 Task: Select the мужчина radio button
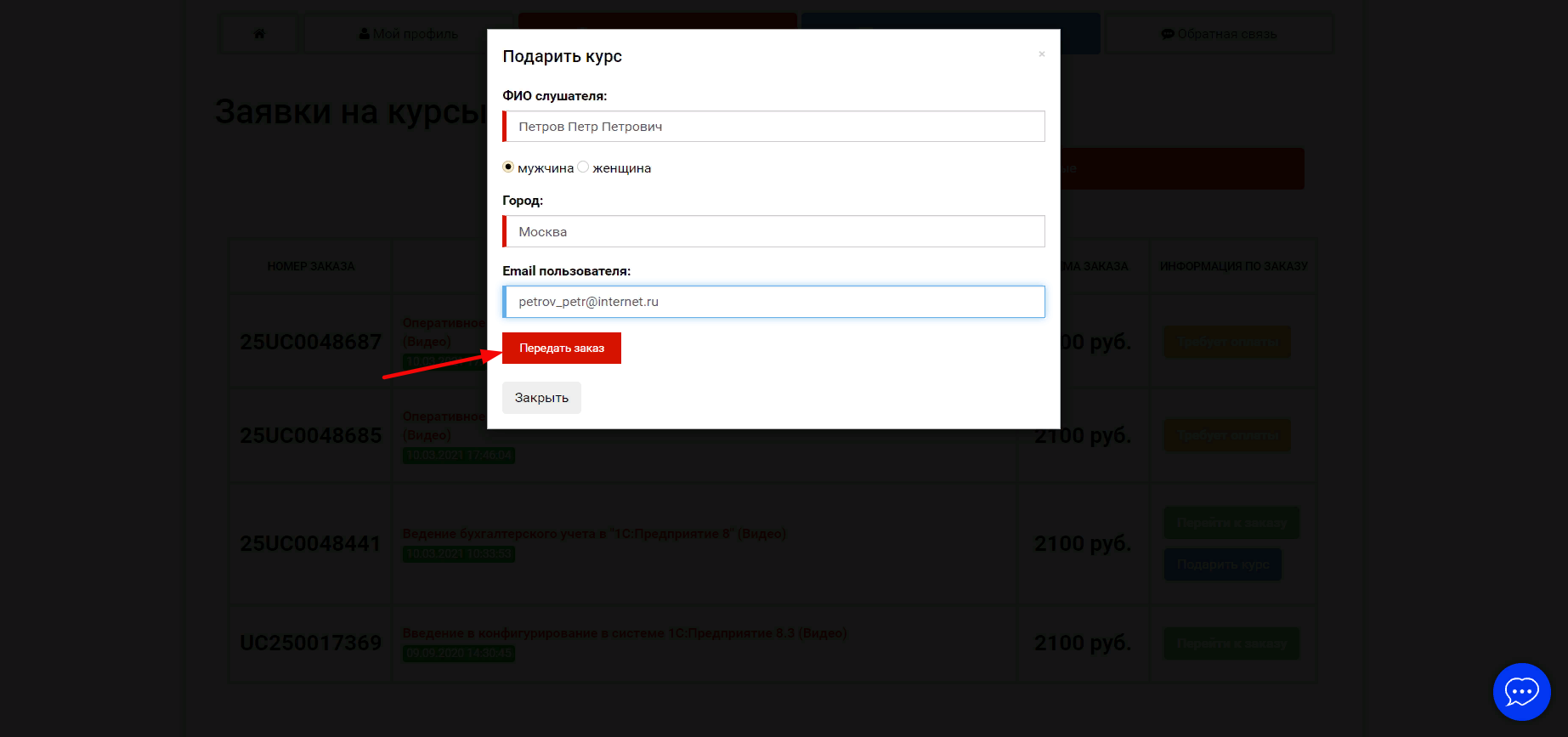[508, 167]
